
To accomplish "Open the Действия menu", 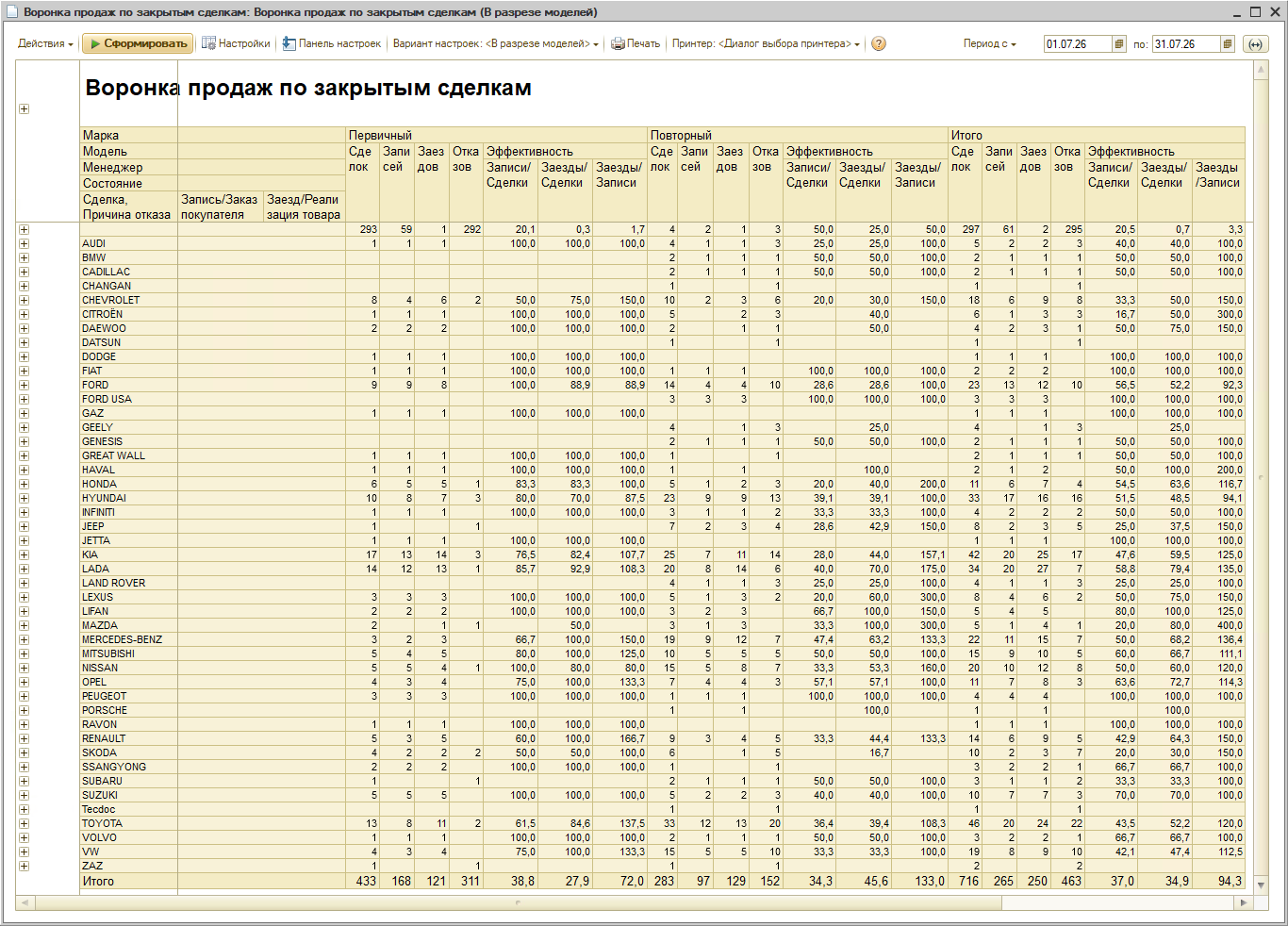I will point(45,43).
